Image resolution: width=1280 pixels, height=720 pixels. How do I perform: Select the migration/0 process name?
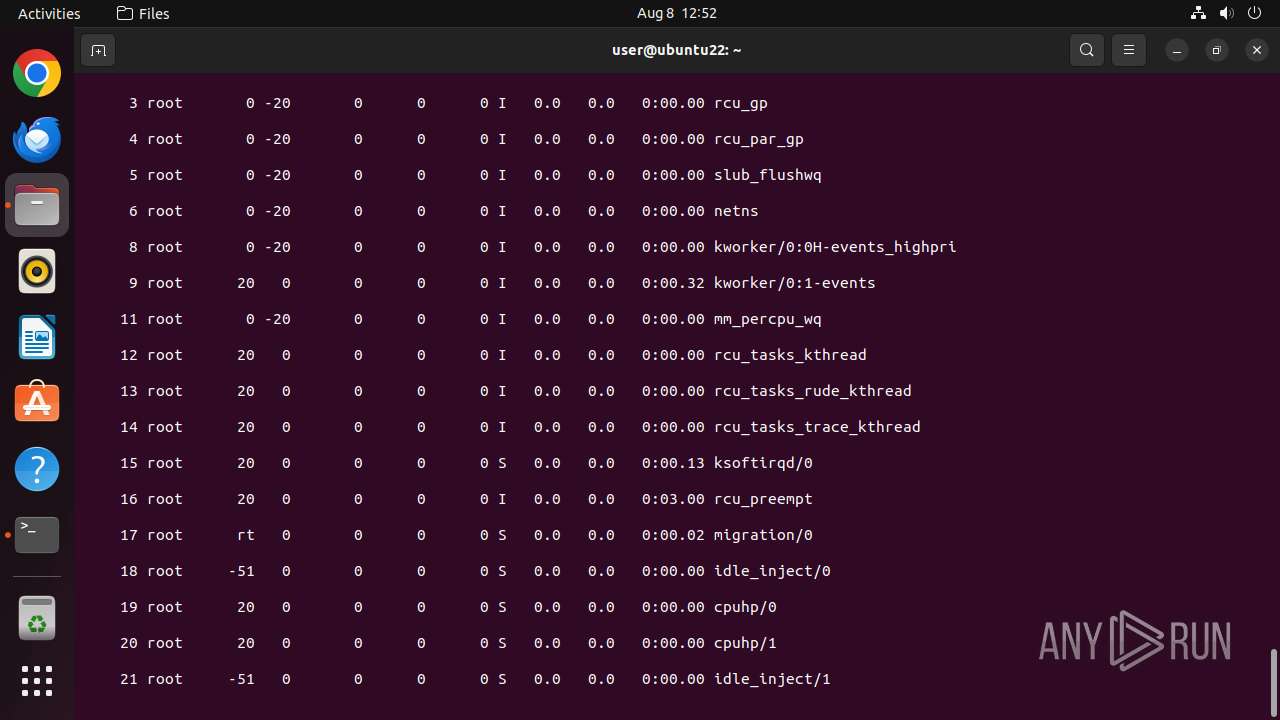(x=763, y=535)
